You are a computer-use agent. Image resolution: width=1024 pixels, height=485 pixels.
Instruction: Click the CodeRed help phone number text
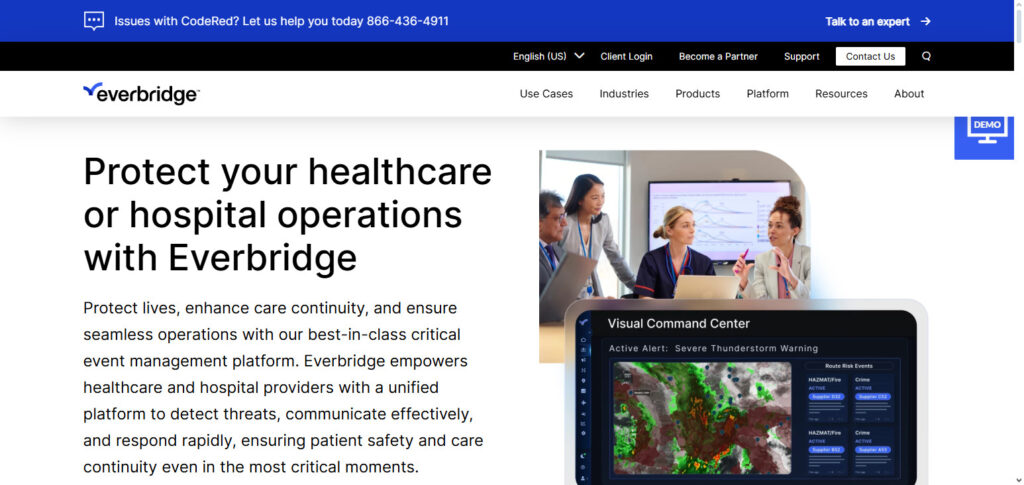coord(408,21)
